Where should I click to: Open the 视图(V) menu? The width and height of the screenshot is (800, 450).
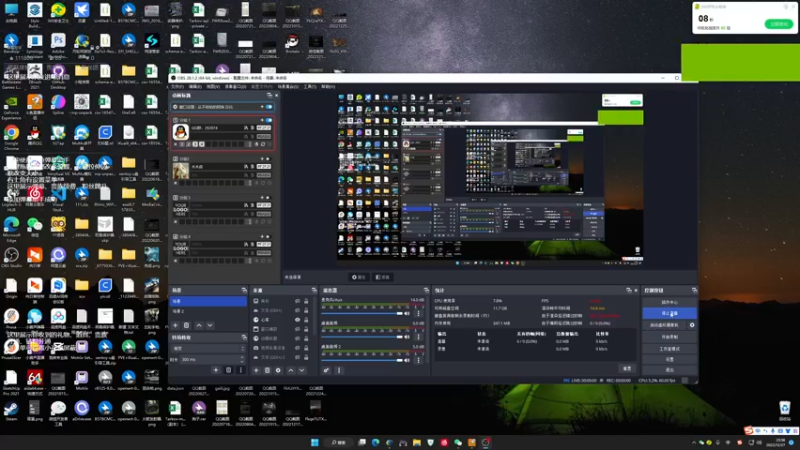pos(213,87)
